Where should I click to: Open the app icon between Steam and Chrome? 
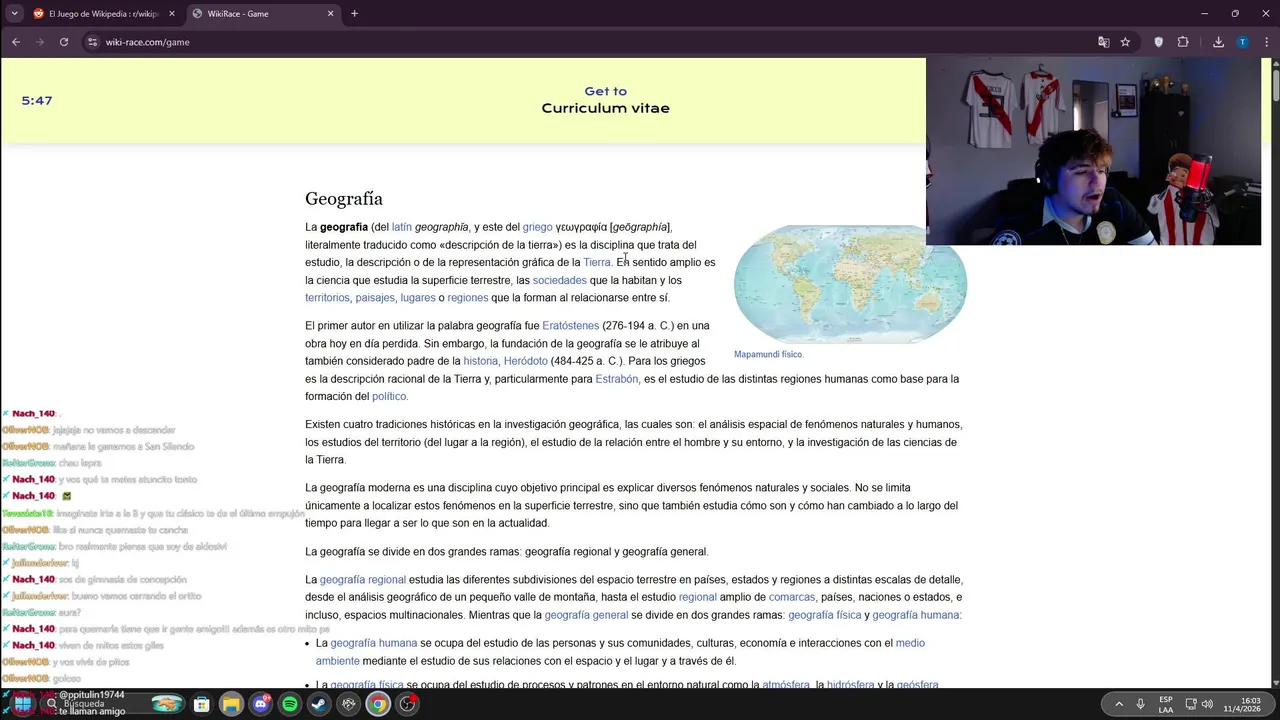pos(349,704)
